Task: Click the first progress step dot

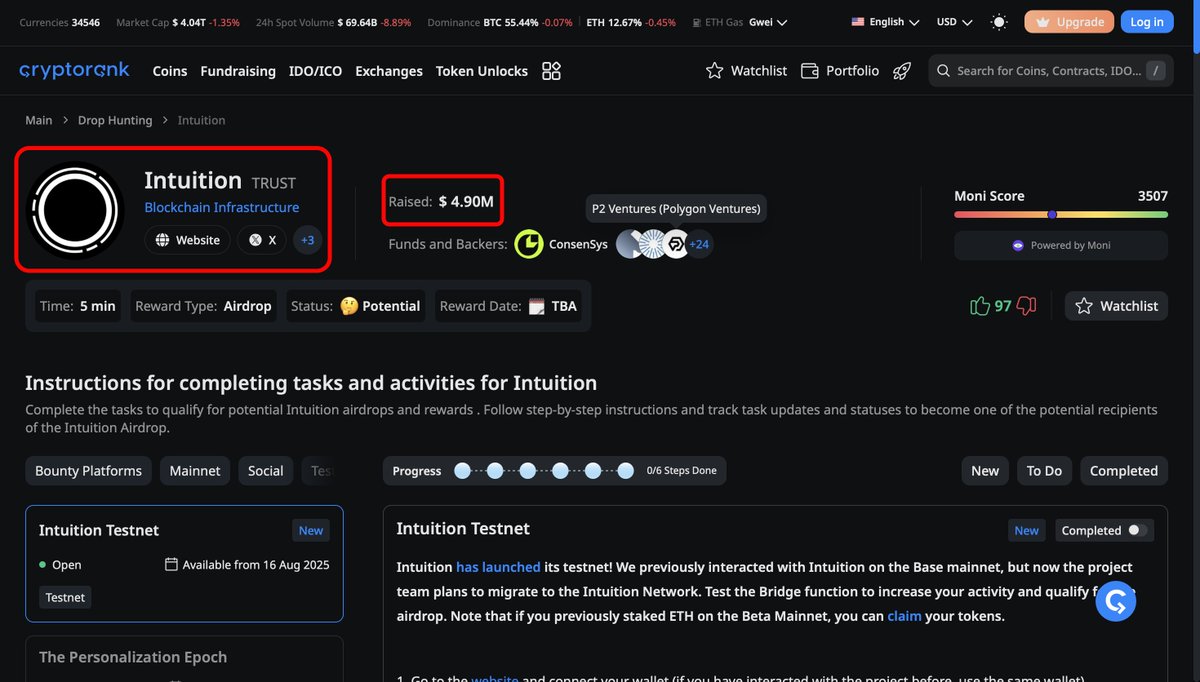Action: [462, 470]
